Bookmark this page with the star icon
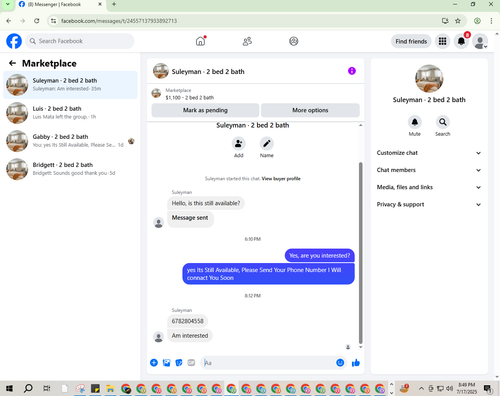 [x=458, y=21]
